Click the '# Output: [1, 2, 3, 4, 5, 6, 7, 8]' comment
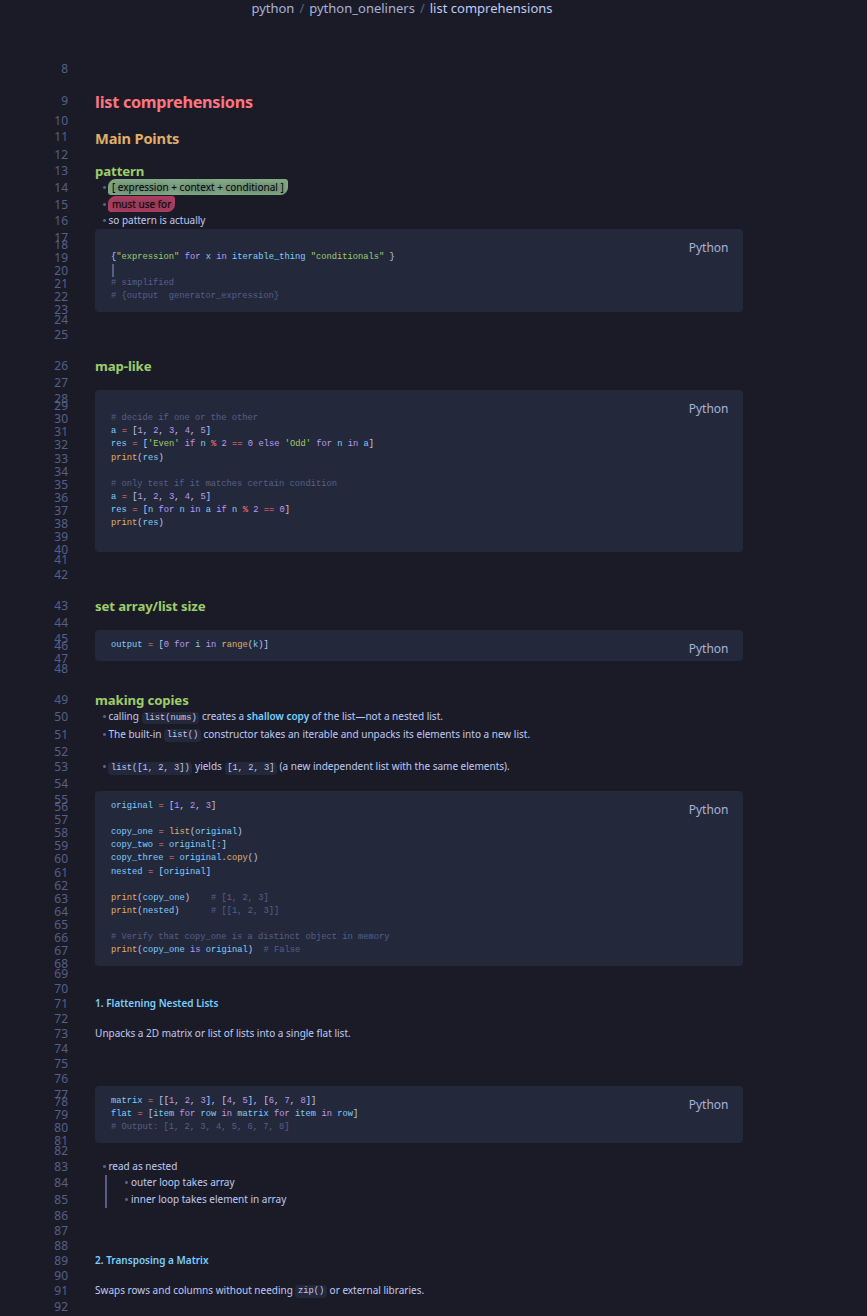 pos(200,1126)
